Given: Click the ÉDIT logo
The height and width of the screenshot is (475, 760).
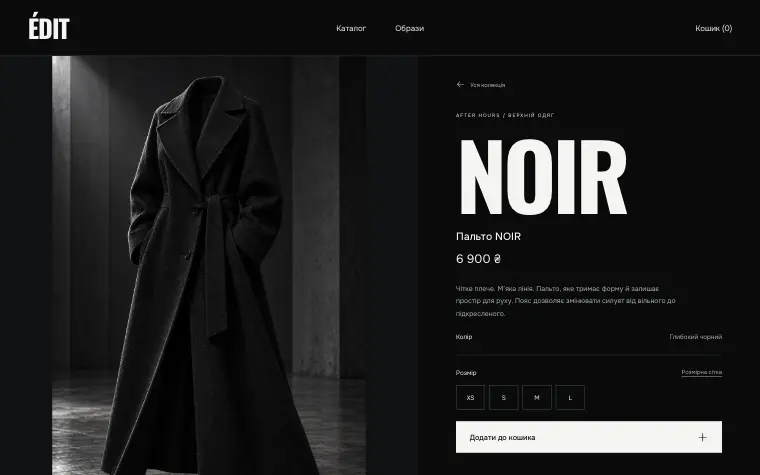Looking at the screenshot, I should point(49,28).
